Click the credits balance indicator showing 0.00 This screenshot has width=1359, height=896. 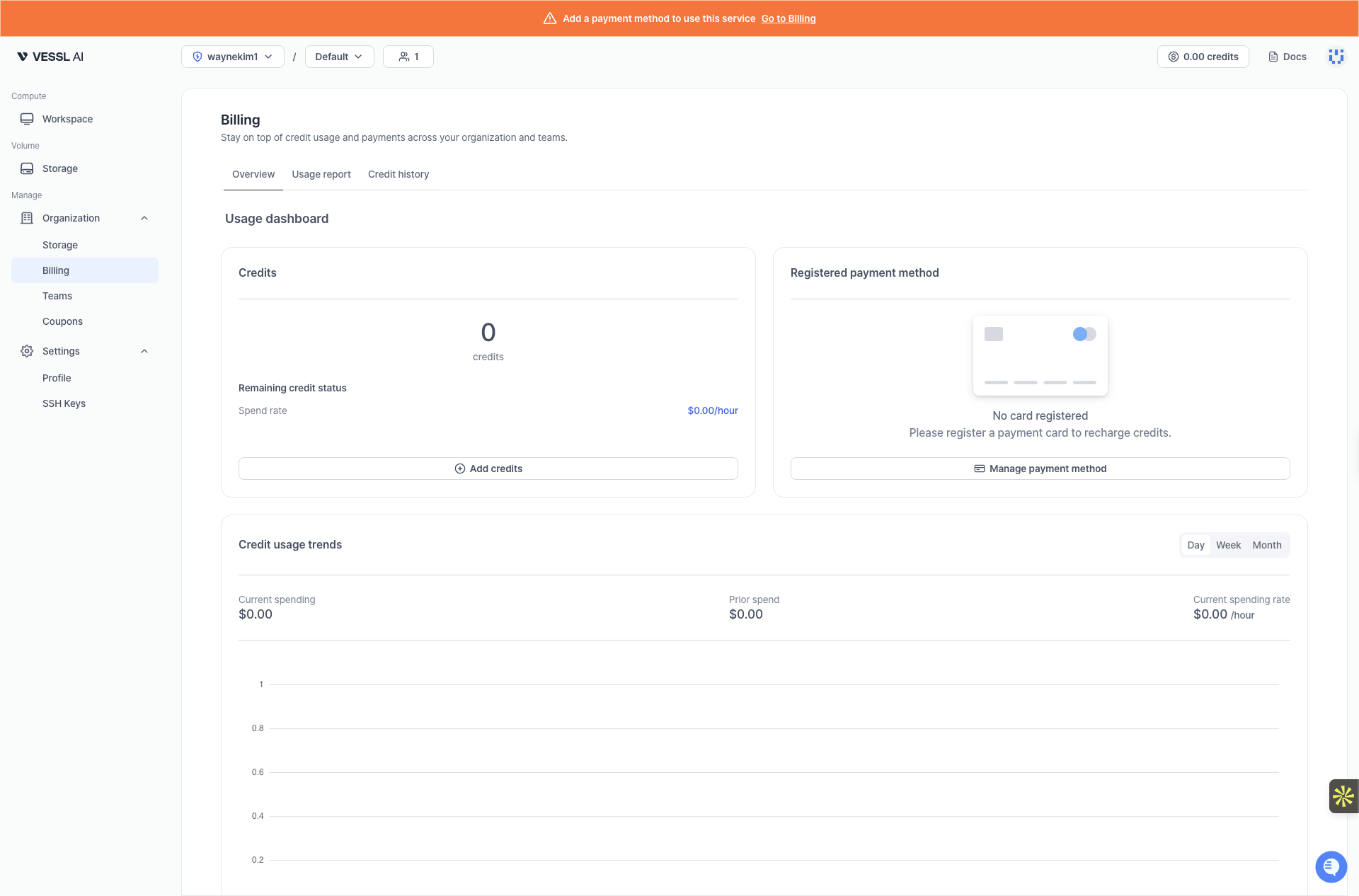1203,57
